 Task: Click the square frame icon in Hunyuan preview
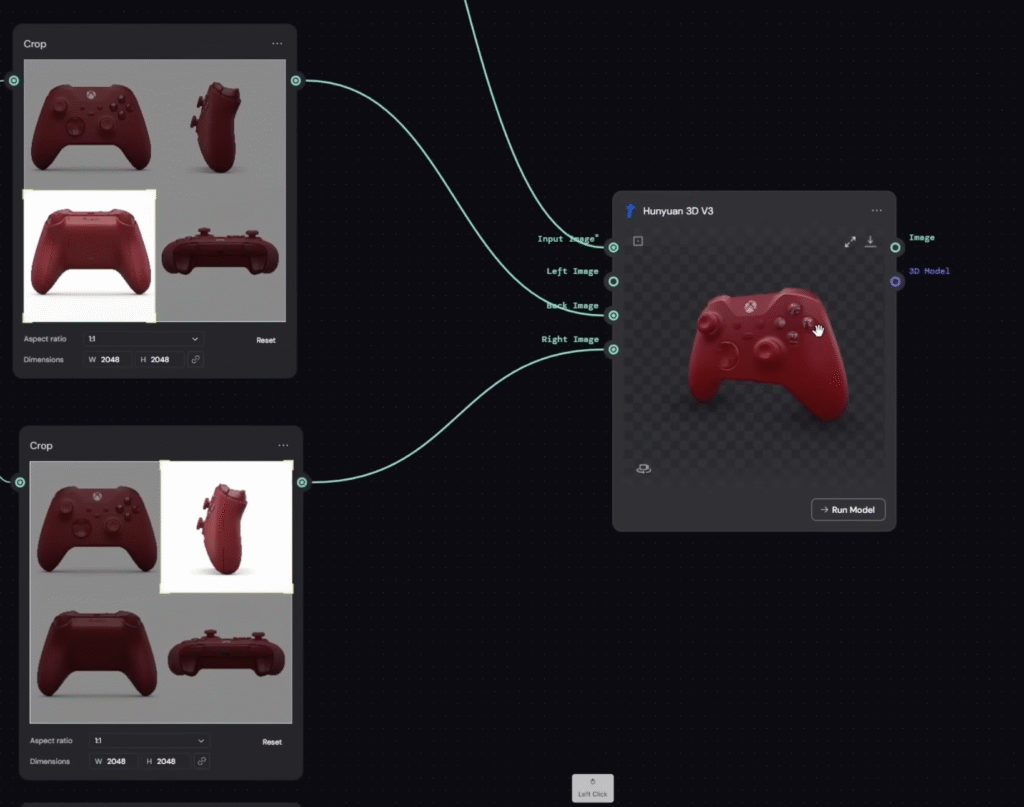pos(638,241)
